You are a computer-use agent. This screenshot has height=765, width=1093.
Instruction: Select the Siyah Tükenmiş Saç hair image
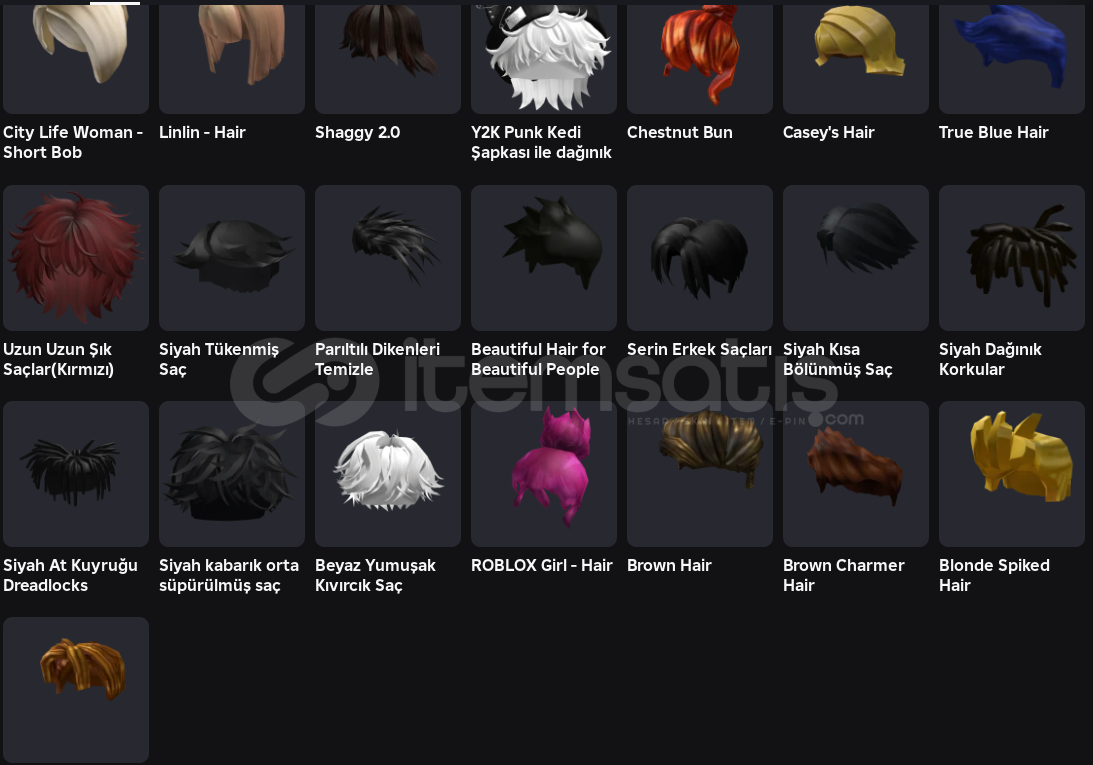(232, 258)
